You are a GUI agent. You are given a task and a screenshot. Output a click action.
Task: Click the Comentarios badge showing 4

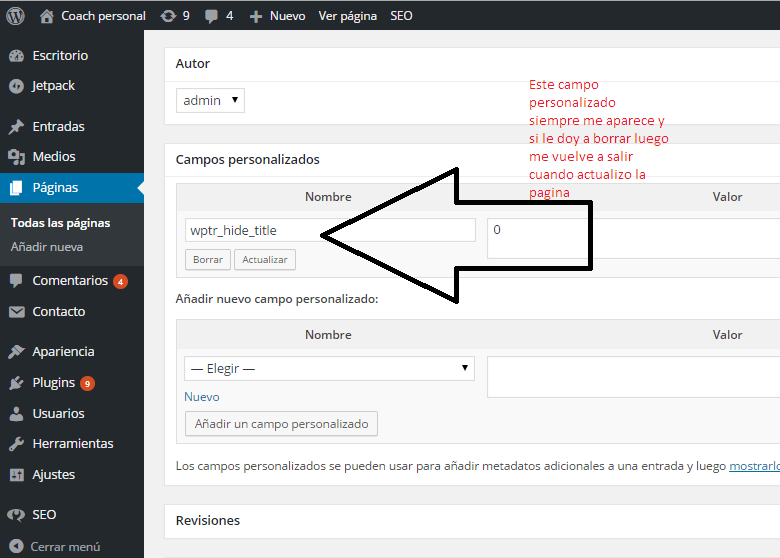[x=120, y=281]
